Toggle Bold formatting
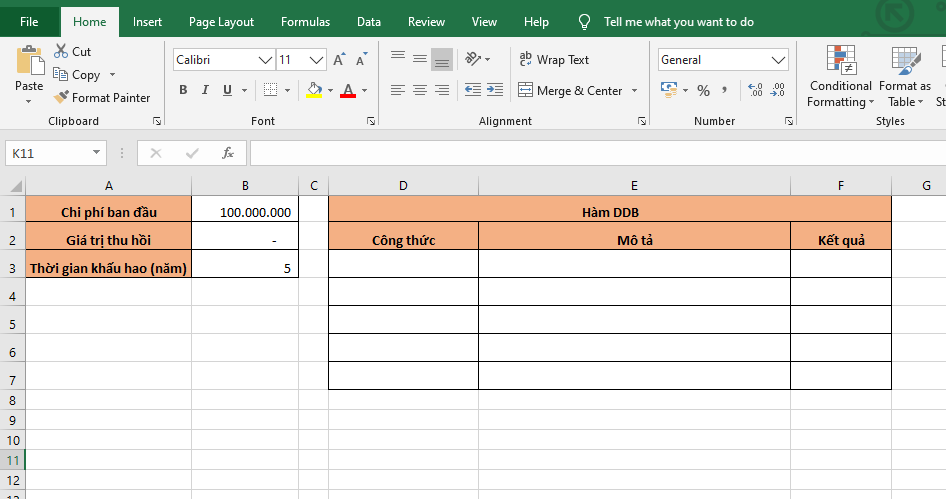946x499 pixels. (x=183, y=91)
